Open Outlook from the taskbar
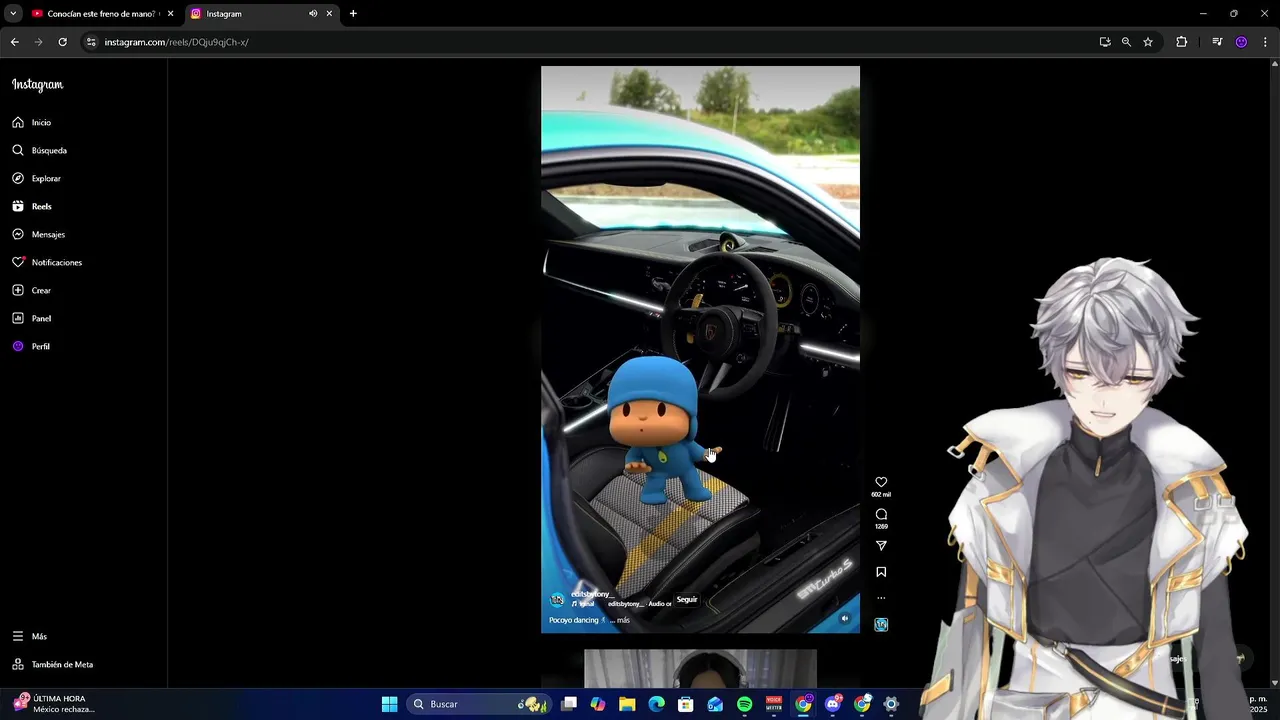Viewport: 1280px width, 720px height. tap(715, 704)
